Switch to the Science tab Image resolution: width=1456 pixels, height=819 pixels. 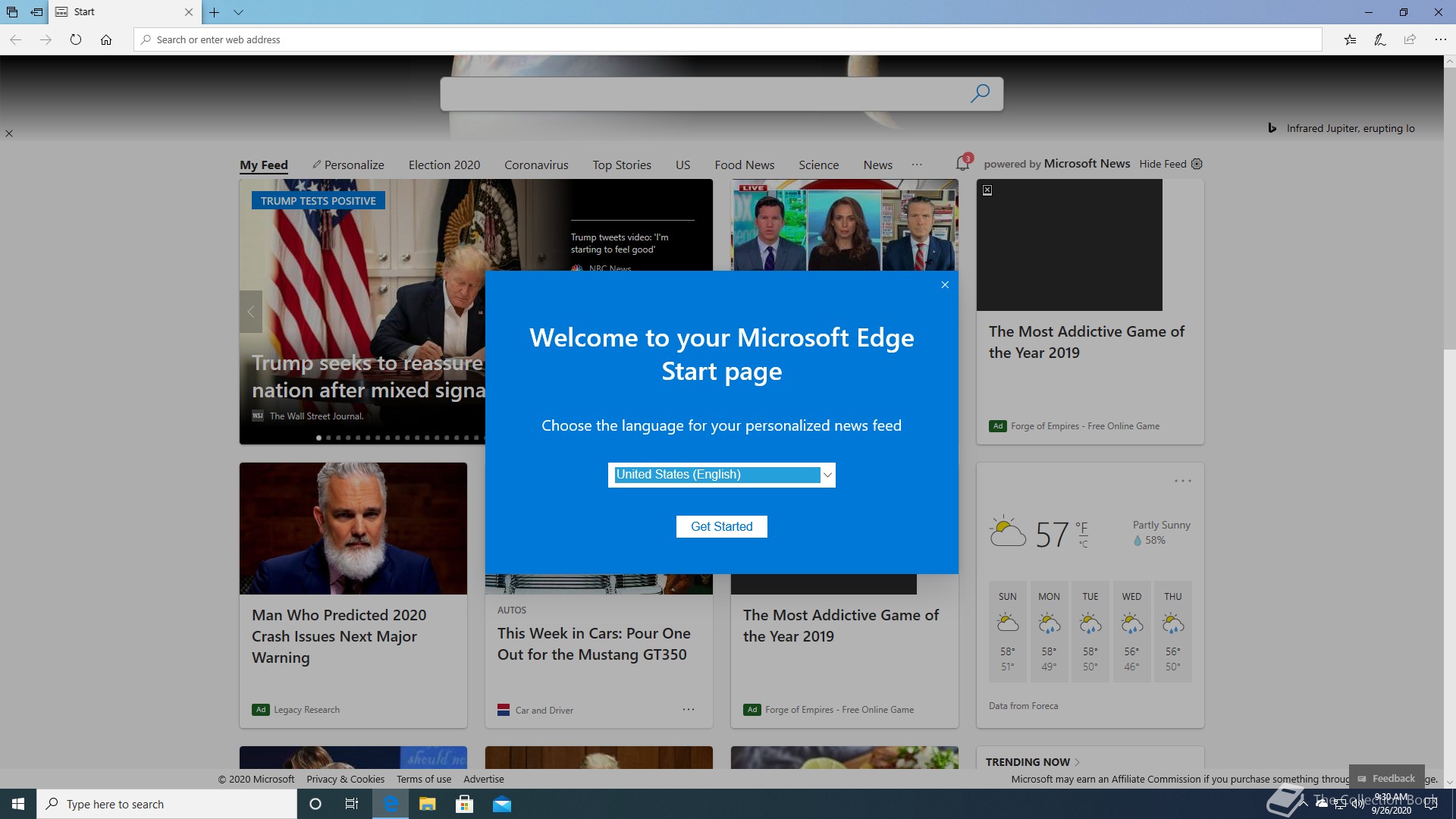click(819, 165)
